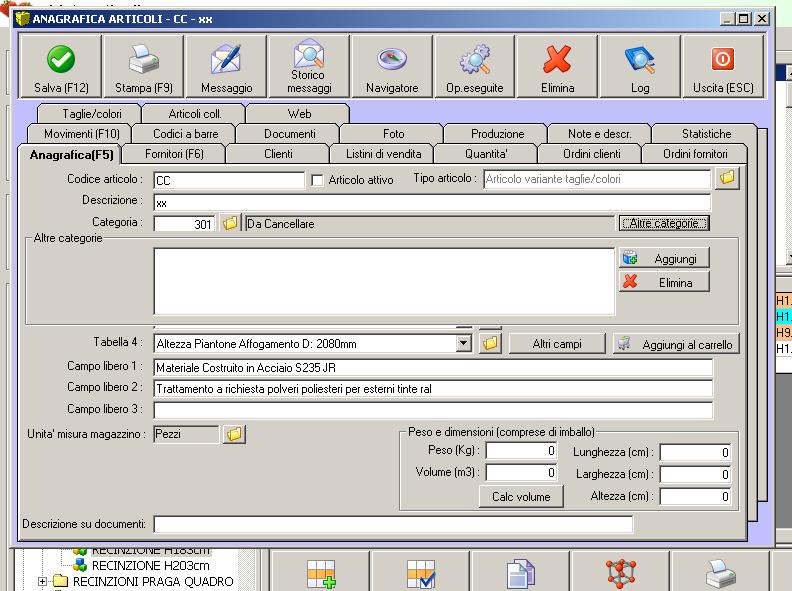Click the Aggiungi al carrello button
This screenshot has width=792, height=591.
676,344
